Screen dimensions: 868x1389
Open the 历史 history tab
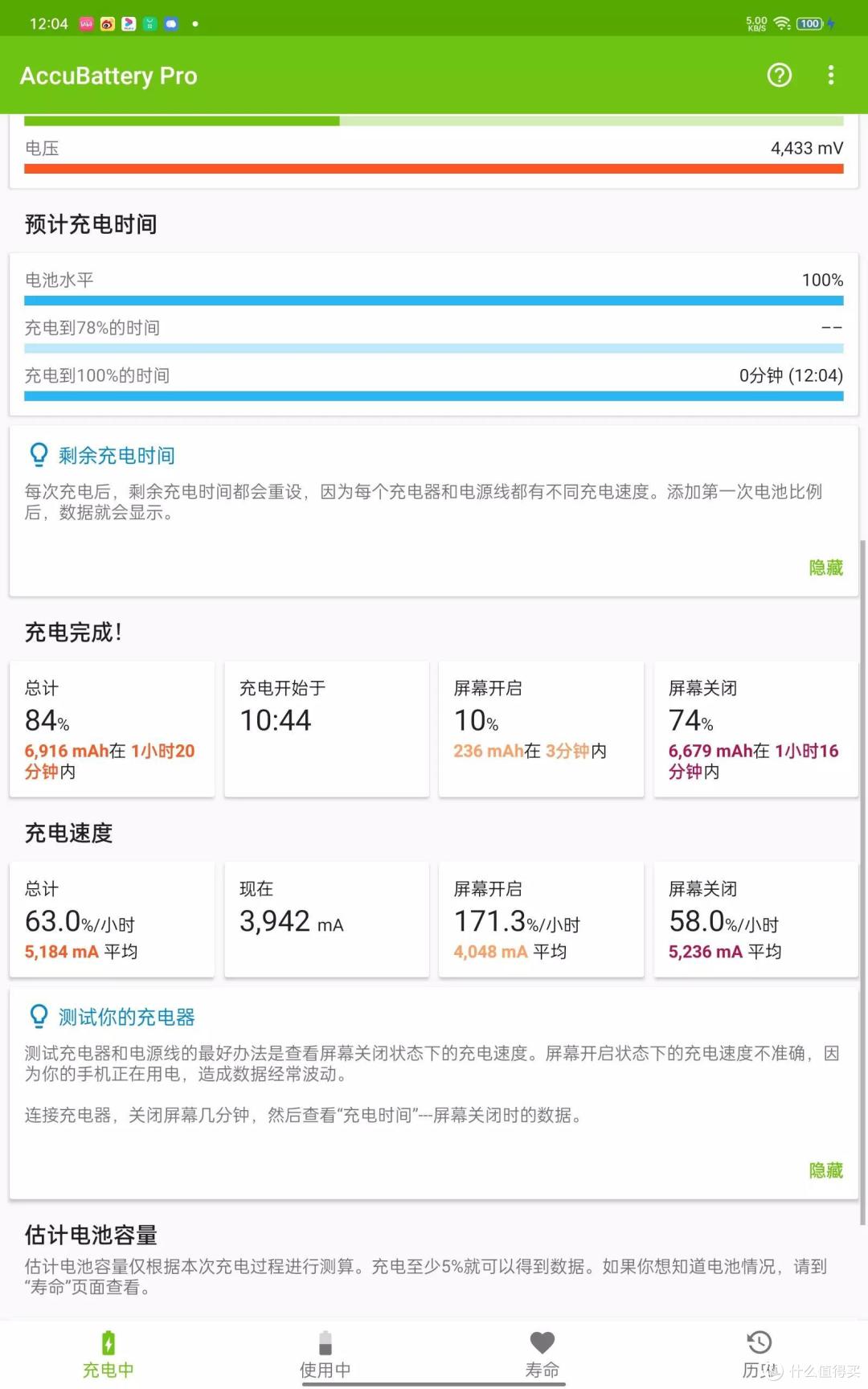click(x=759, y=1355)
